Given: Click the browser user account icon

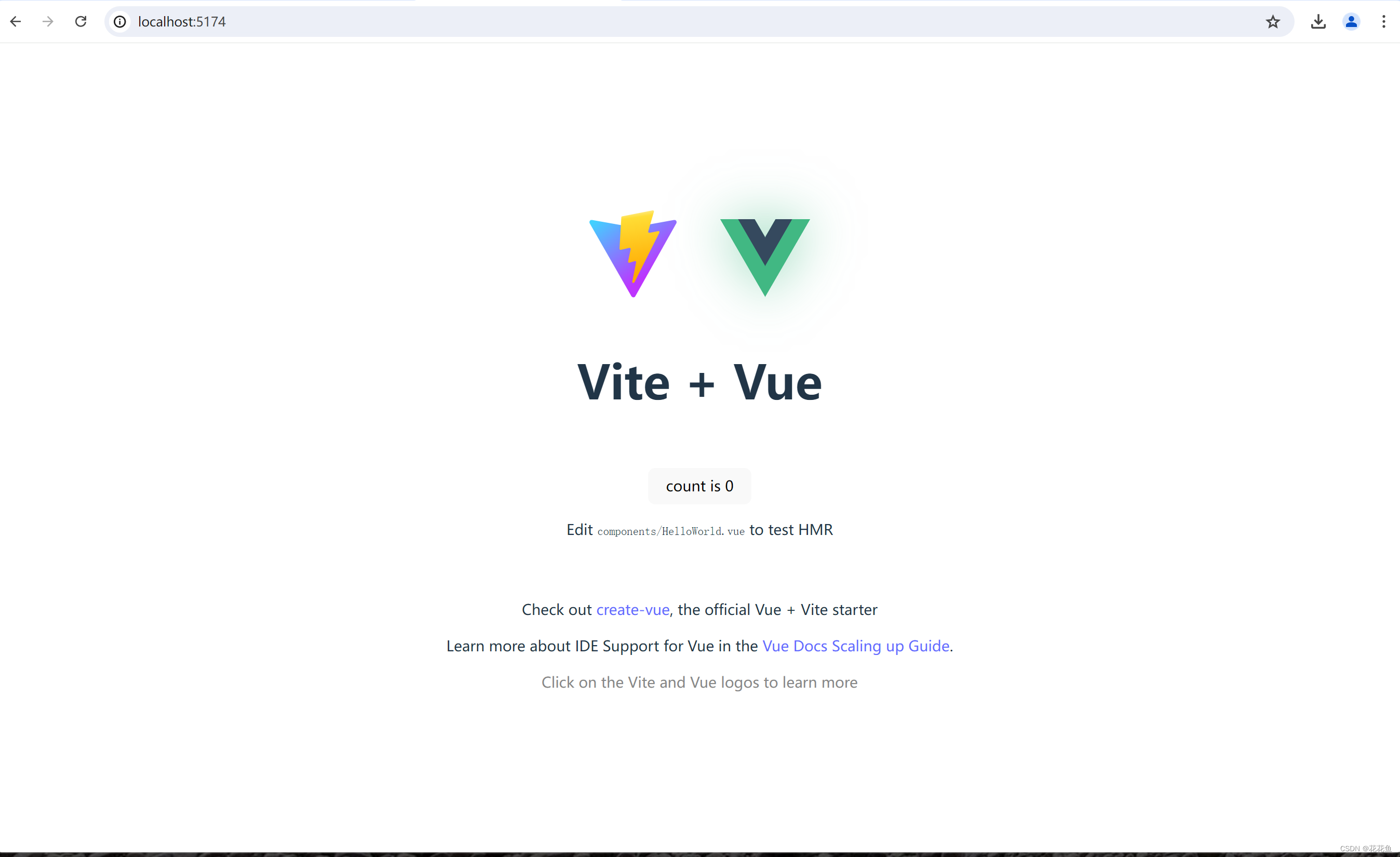Looking at the screenshot, I should (x=1351, y=21).
